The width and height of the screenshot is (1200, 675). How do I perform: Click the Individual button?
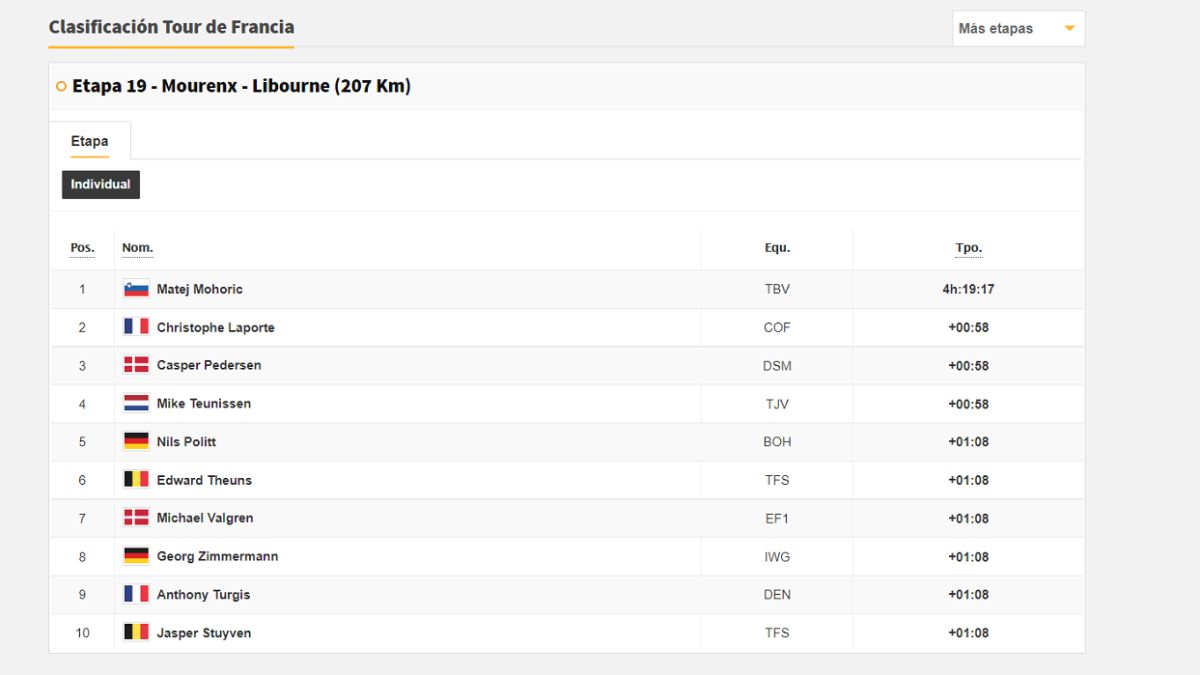(101, 185)
